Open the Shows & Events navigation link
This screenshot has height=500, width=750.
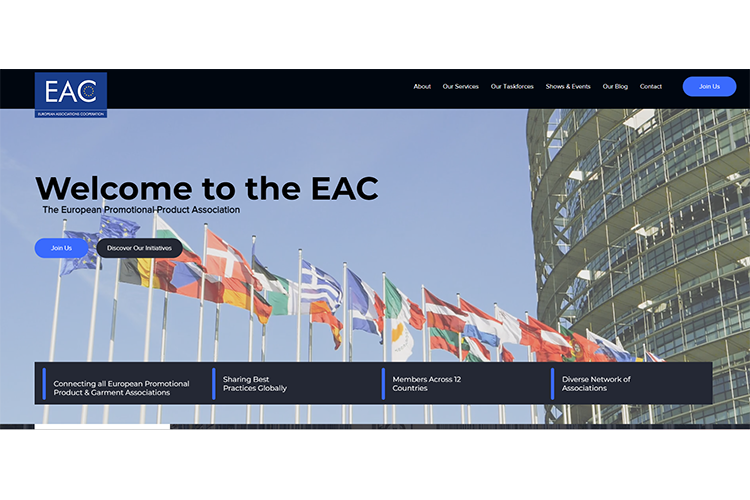tap(568, 87)
